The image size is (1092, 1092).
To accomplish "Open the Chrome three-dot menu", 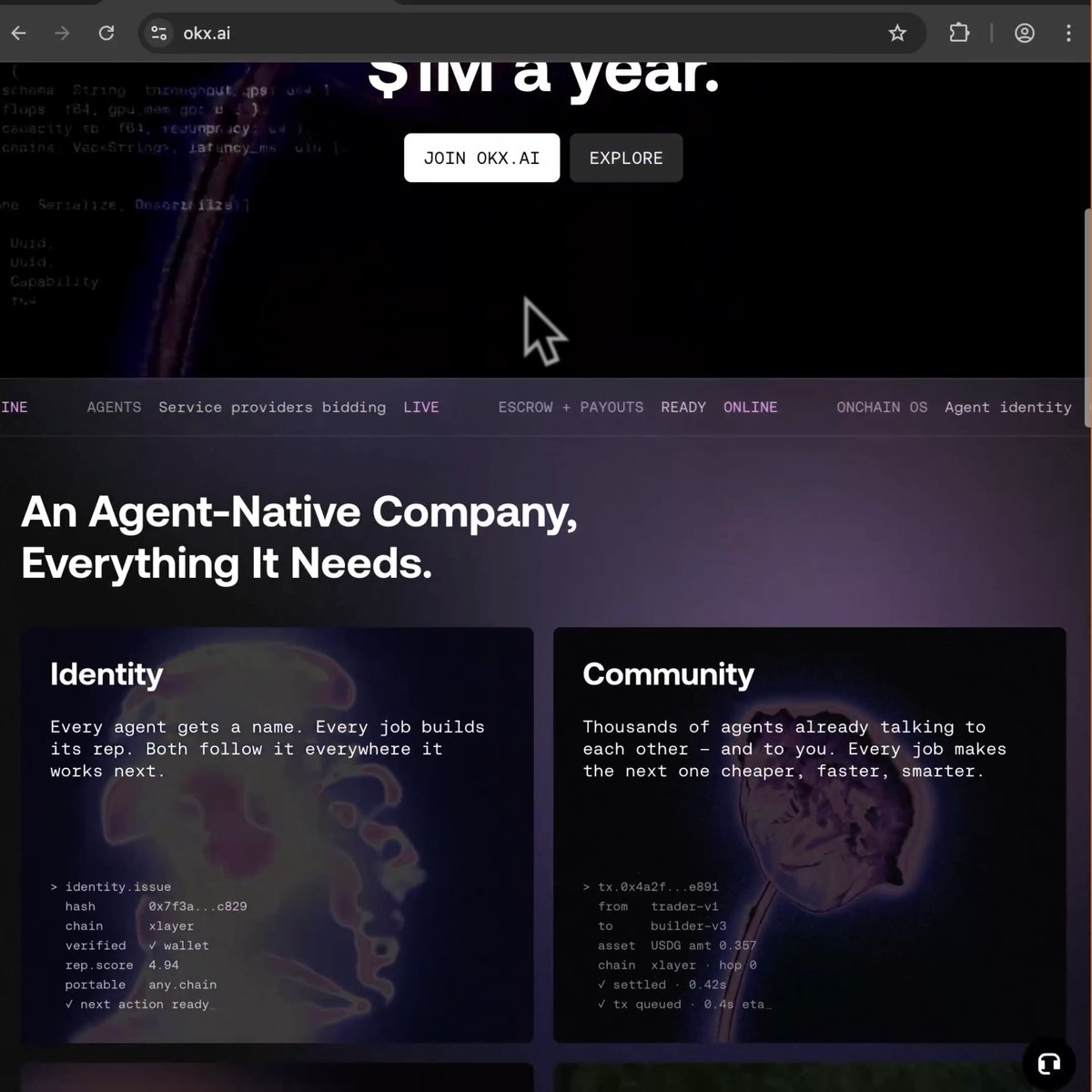I will 1068,33.
